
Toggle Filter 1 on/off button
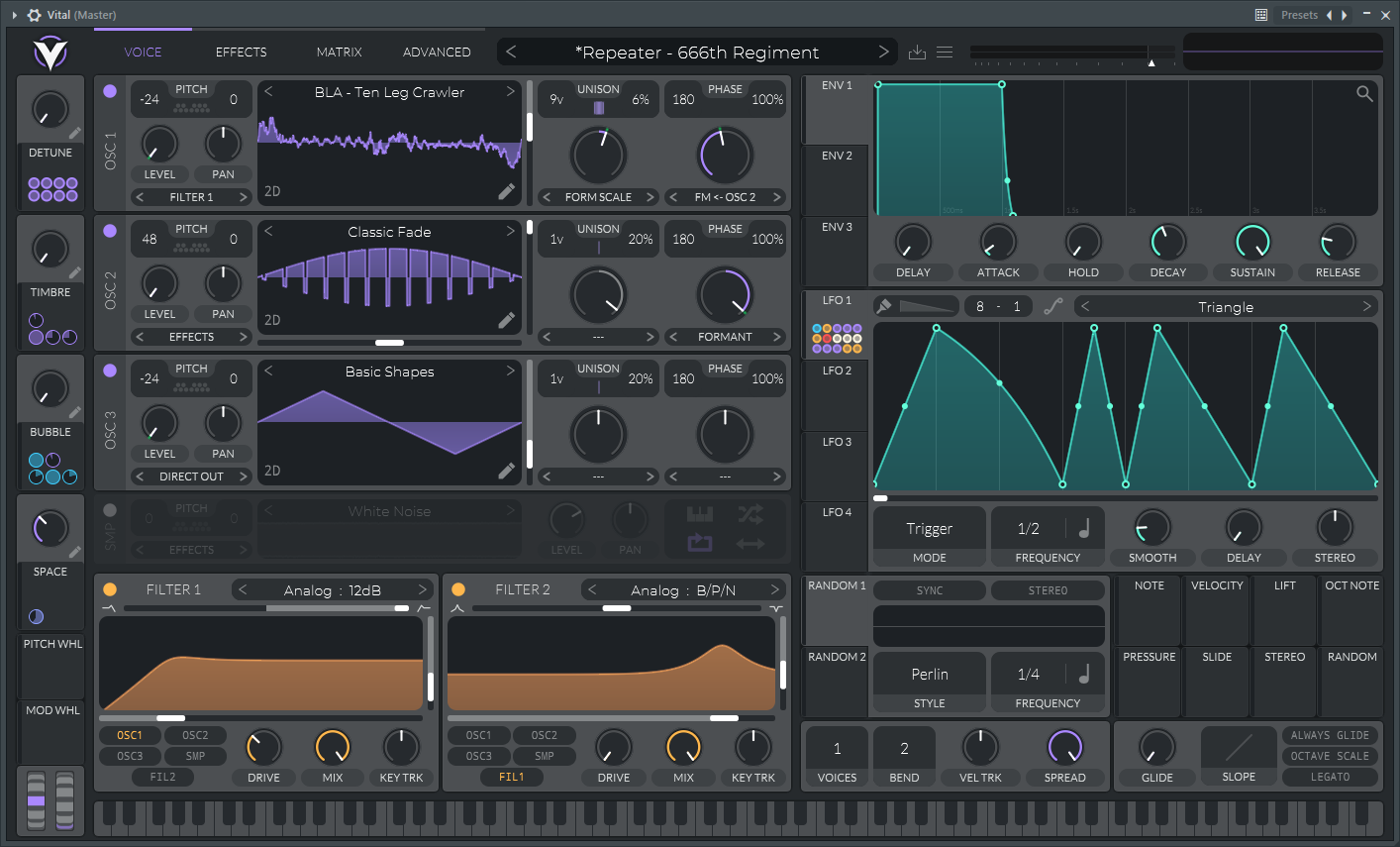110,589
